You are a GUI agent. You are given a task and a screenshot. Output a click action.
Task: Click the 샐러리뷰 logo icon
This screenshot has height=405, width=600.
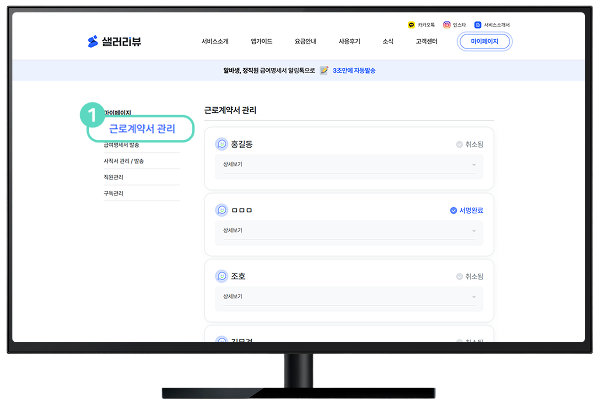coord(93,41)
